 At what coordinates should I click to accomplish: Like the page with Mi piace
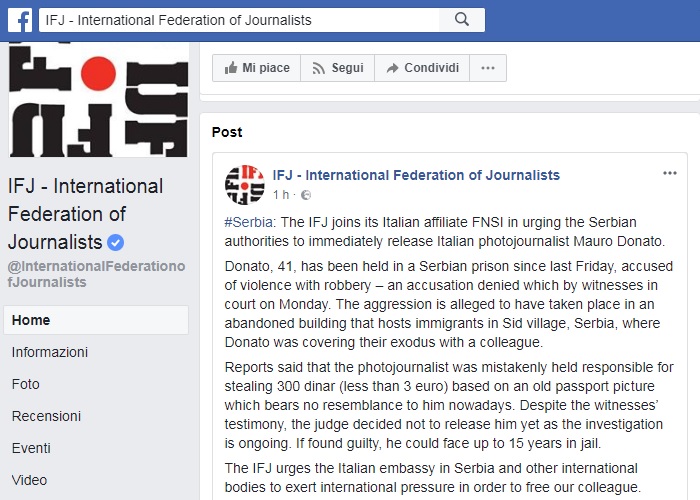pos(257,68)
